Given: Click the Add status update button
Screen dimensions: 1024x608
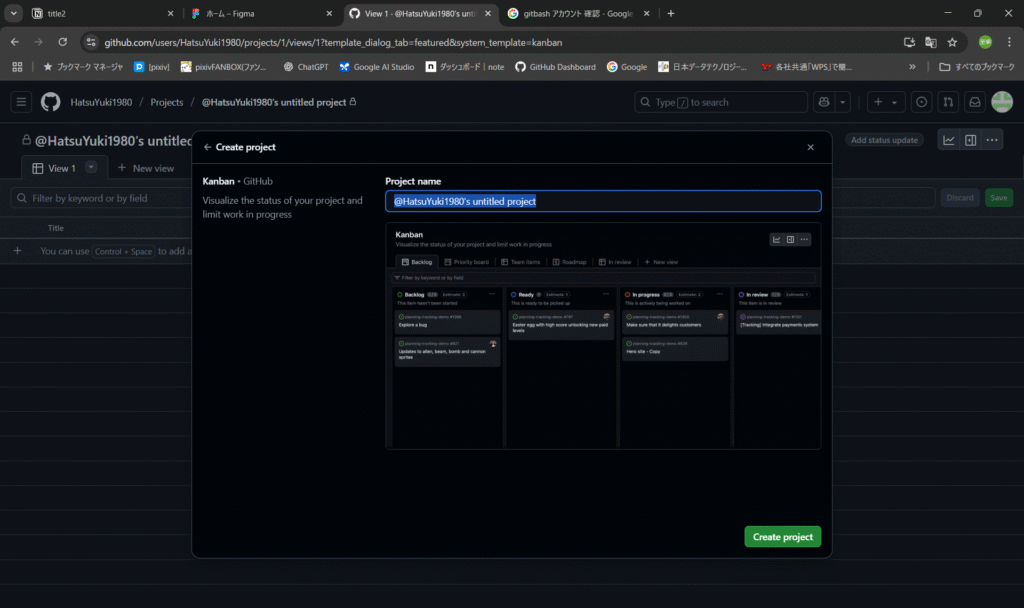Looking at the screenshot, I should coord(884,140).
